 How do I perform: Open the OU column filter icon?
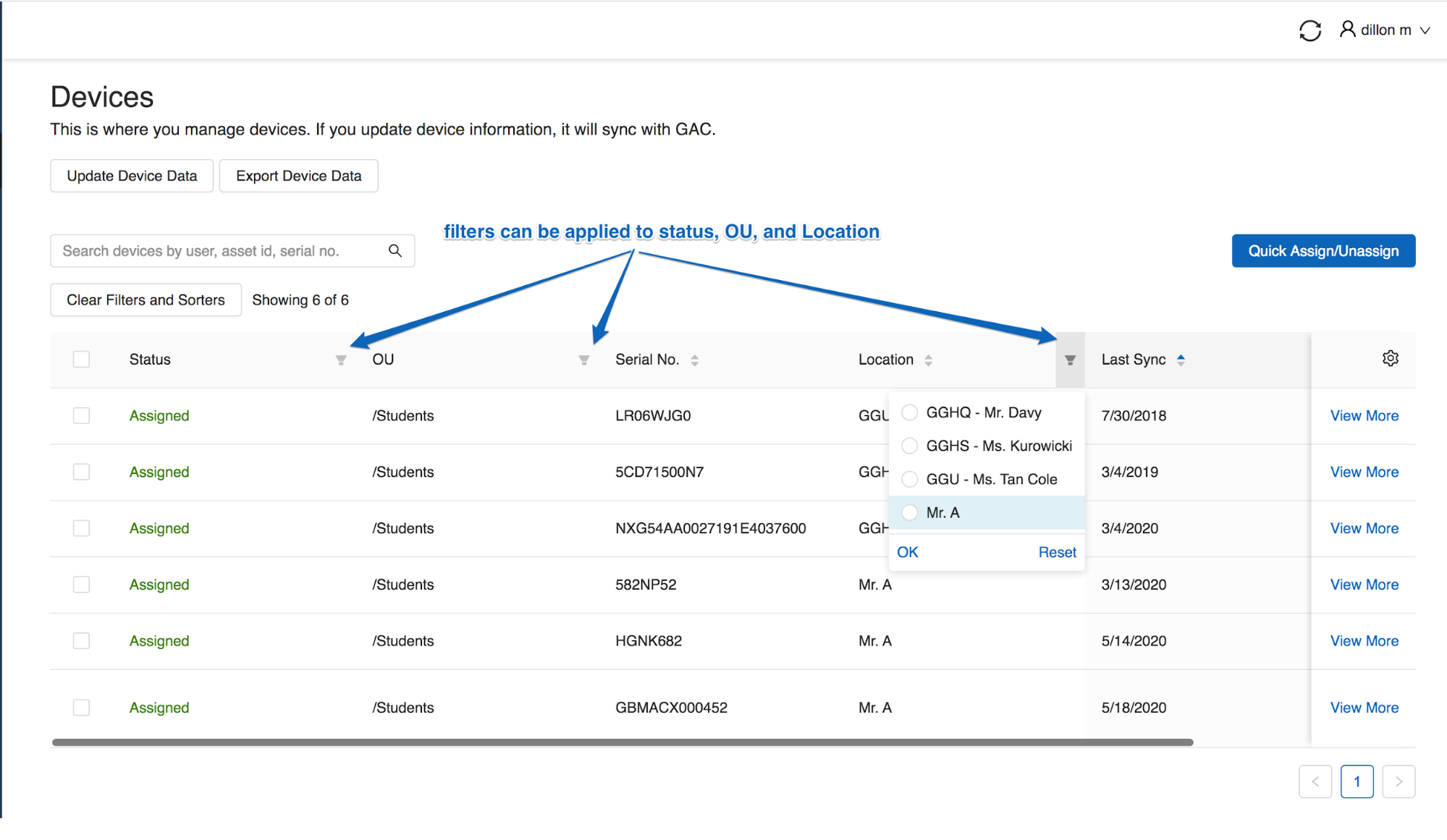click(583, 359)
